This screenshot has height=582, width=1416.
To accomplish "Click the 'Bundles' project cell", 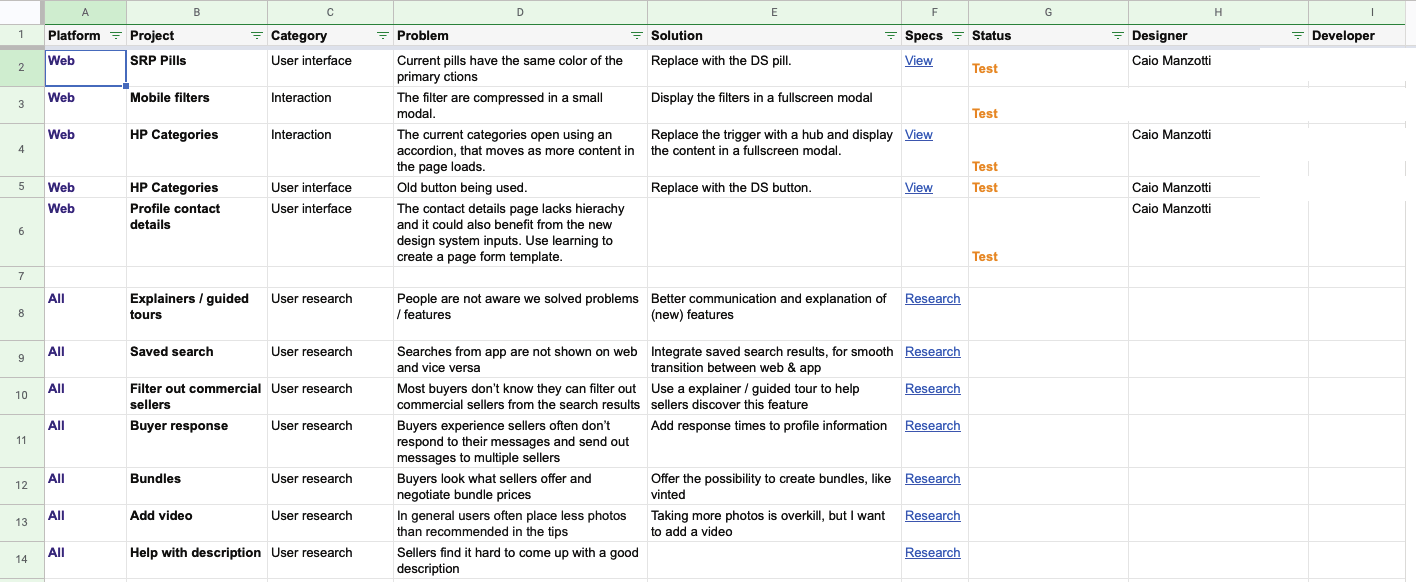I will (197, 486).
